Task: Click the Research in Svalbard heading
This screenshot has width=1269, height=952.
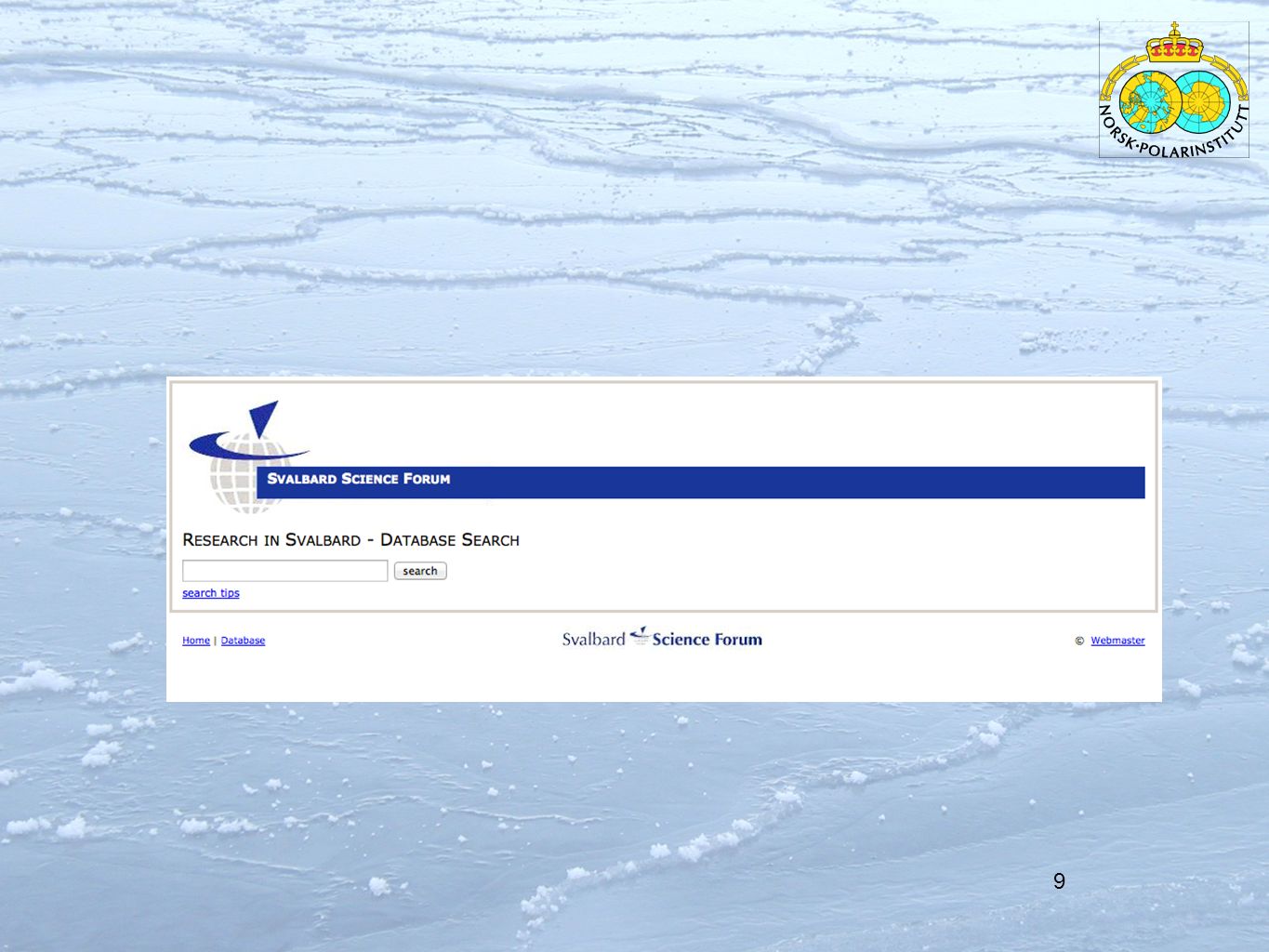Action: [x=350, y=540]
